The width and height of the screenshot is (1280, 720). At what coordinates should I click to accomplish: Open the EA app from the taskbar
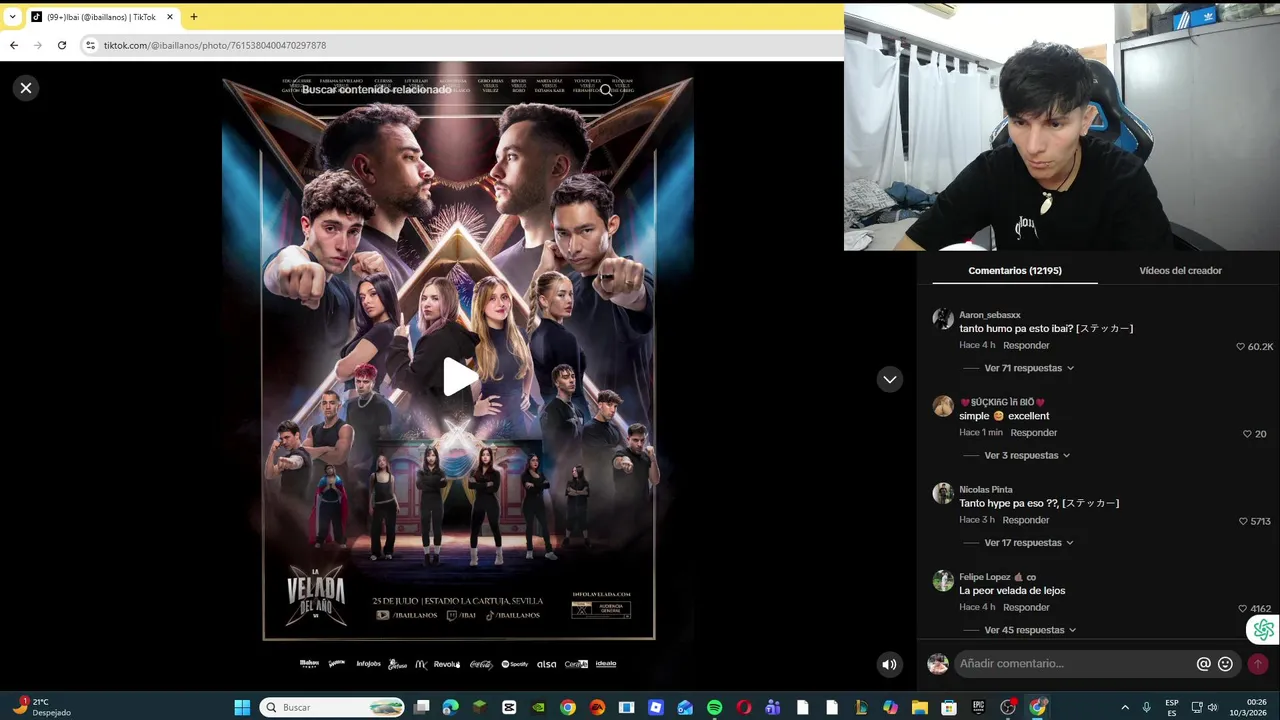[x=597, y=707]
